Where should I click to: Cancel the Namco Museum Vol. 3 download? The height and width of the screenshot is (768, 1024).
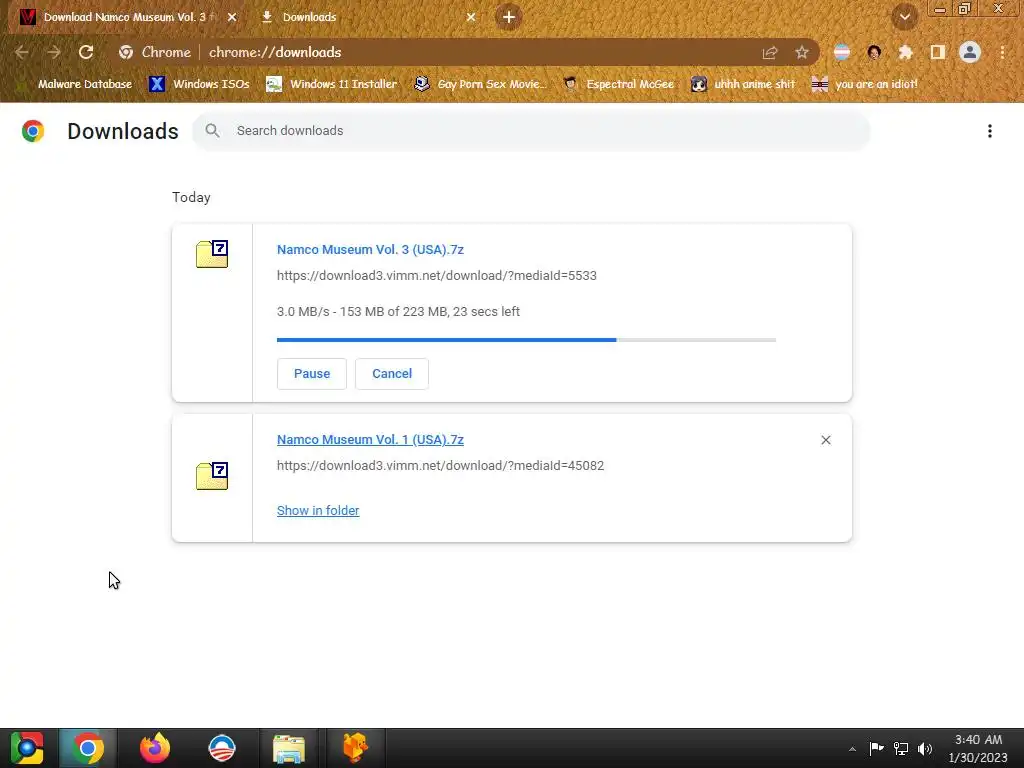click(x=392, y=374)
